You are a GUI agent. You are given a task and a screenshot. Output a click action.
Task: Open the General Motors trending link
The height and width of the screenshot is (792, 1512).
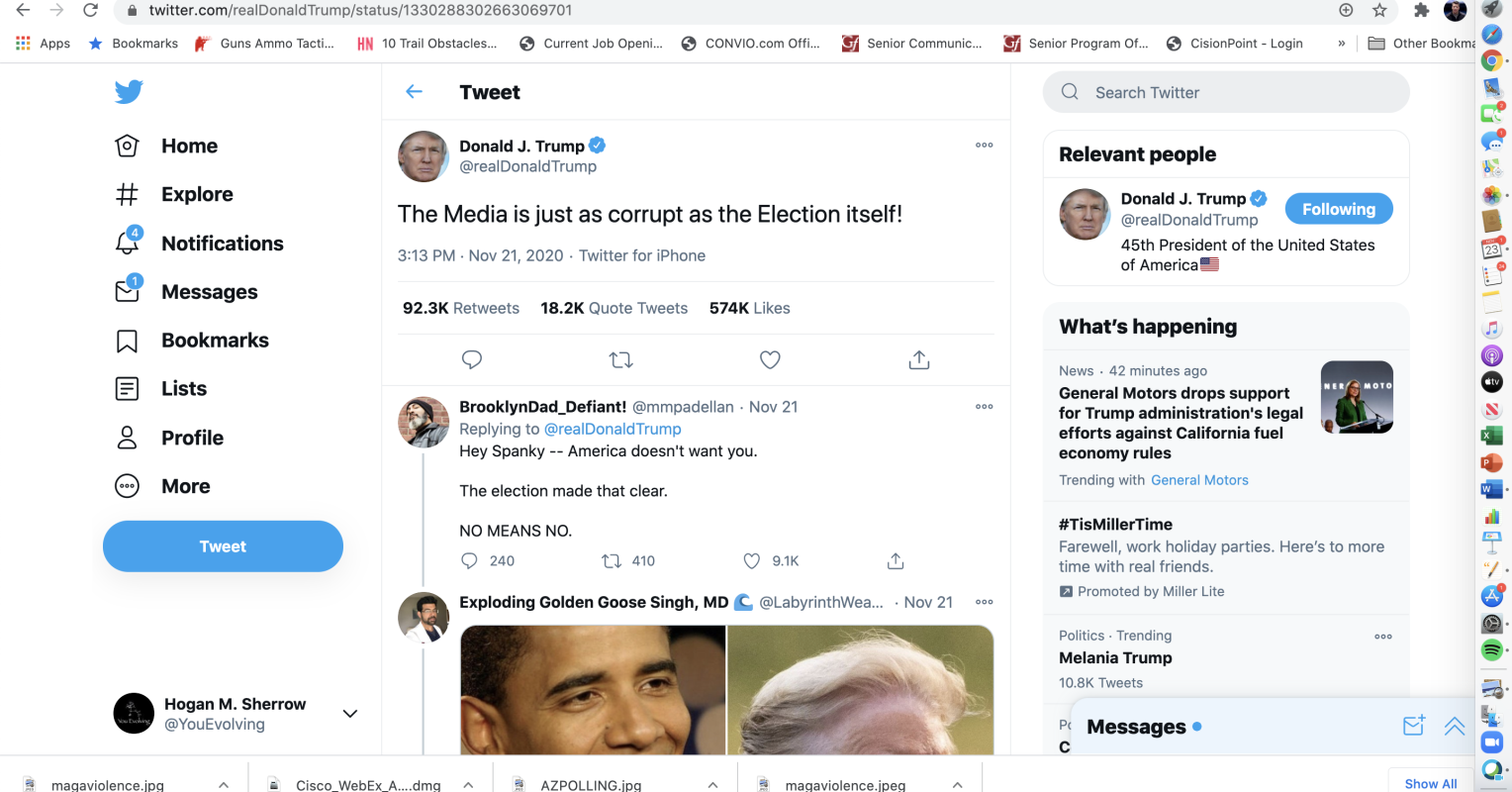pyautogui.click(x=1199, y=480)
